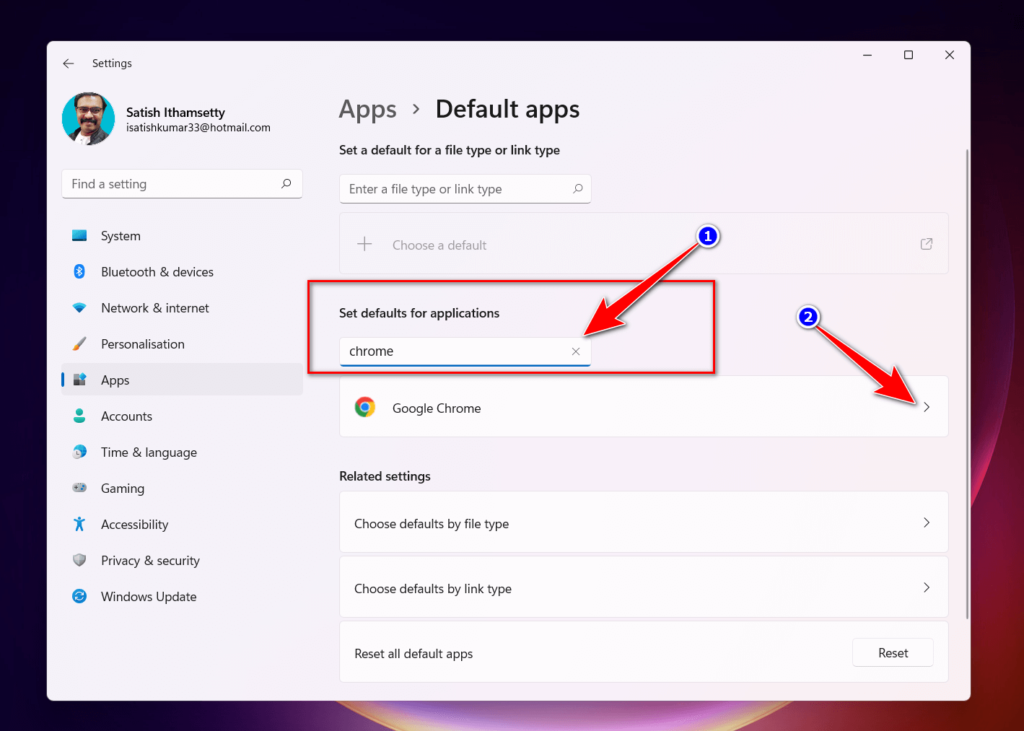Image resolution: width=1024 pixels, height=731 pixels.
Task: Click the magnifier icon in Find a setting
Action: [286, 184]
